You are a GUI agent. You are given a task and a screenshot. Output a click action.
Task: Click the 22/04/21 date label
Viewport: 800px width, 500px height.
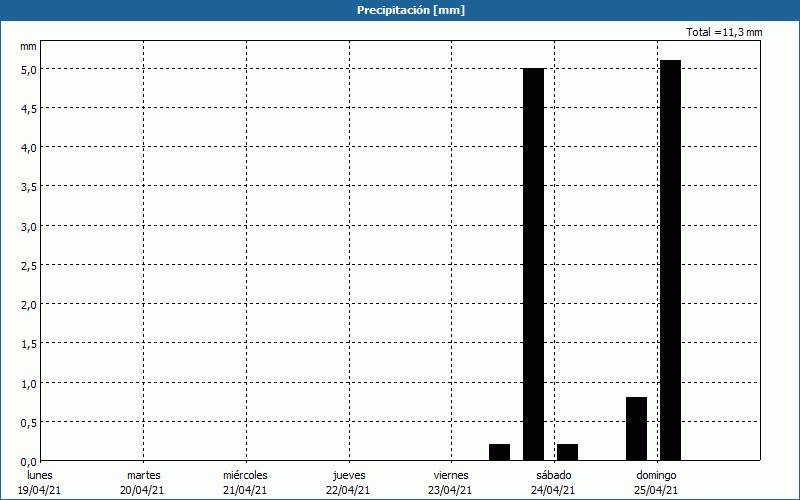[x=348, y=490]
